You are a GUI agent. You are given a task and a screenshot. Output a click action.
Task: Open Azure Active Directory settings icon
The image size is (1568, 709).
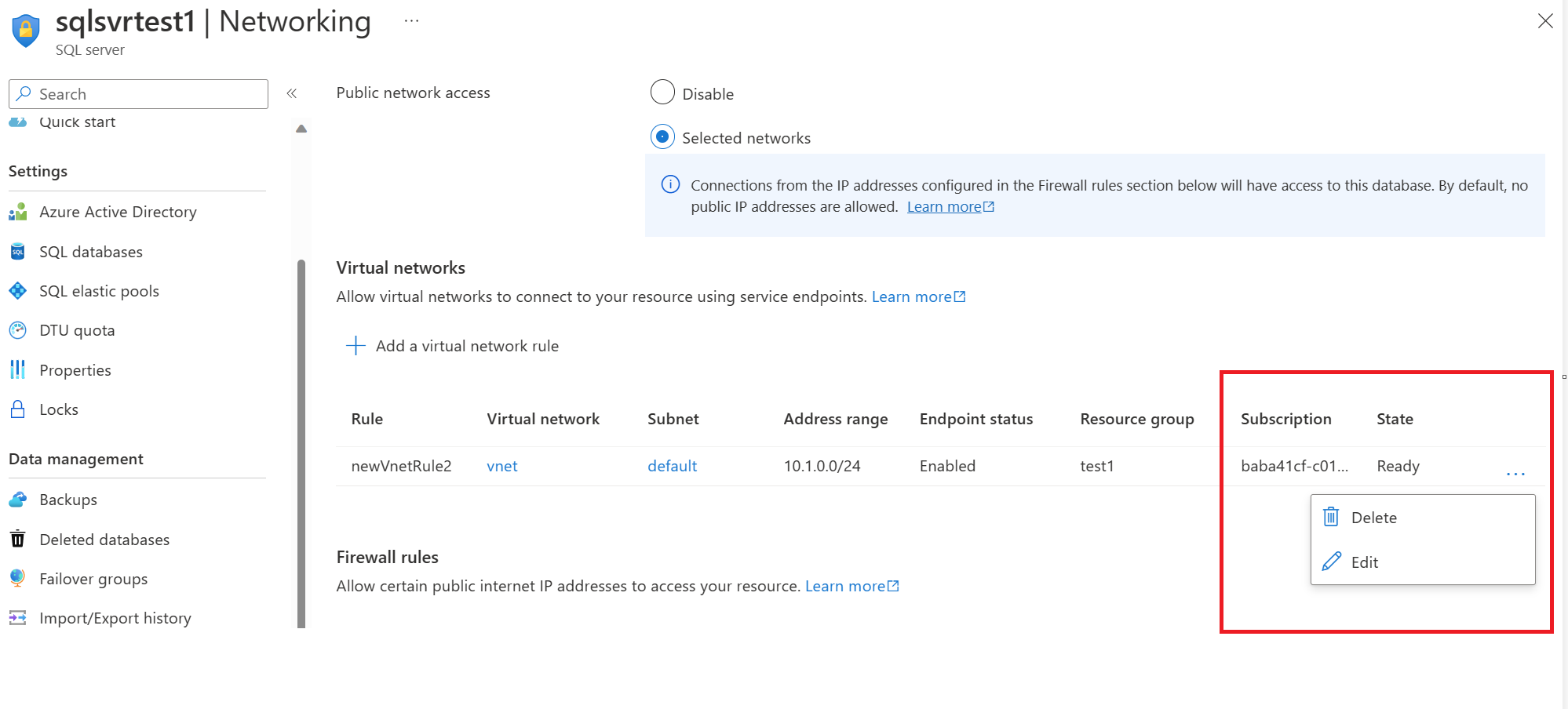(x=18, y=212)
